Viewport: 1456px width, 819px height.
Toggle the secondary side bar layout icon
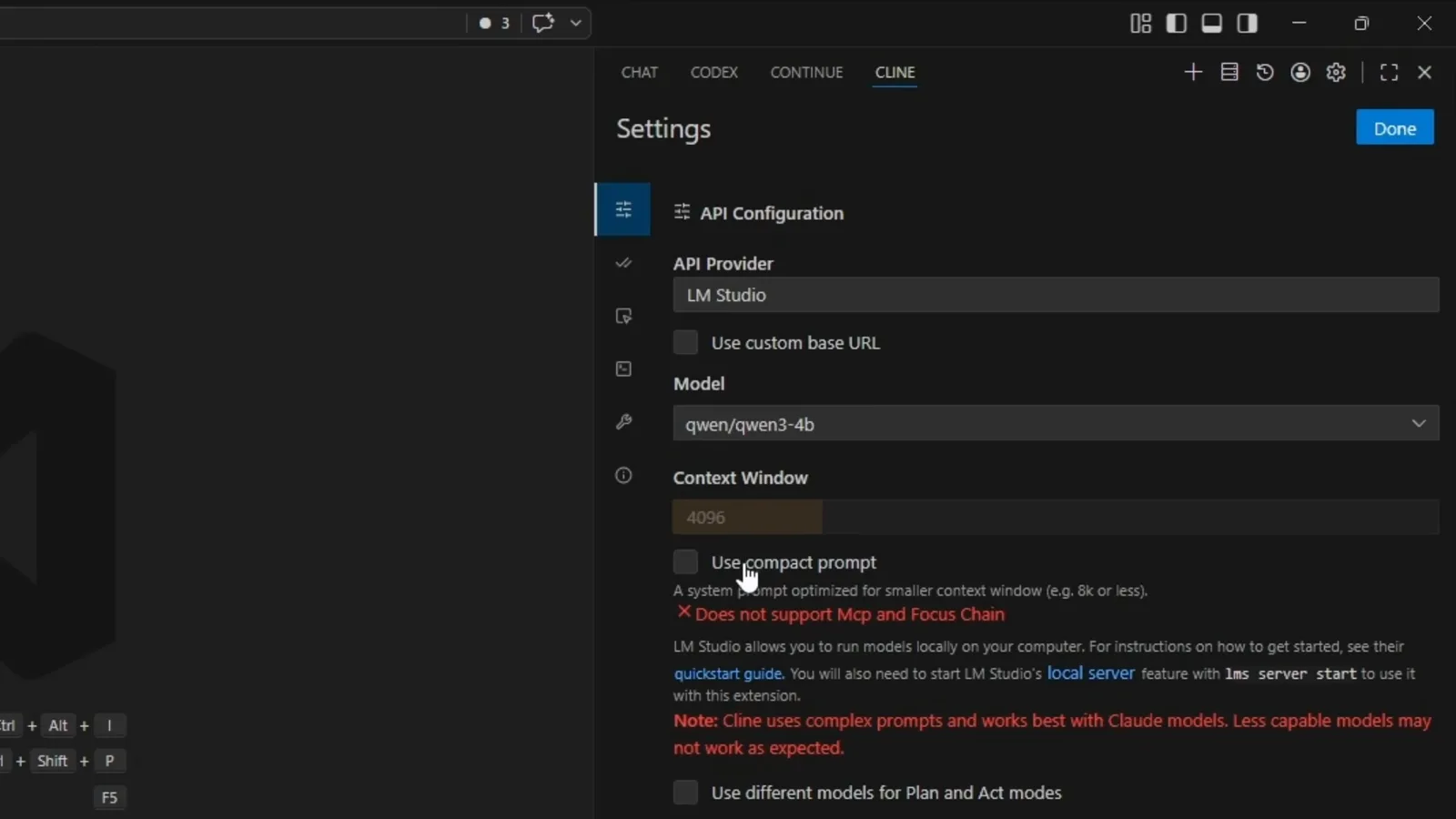[1248, 24]
